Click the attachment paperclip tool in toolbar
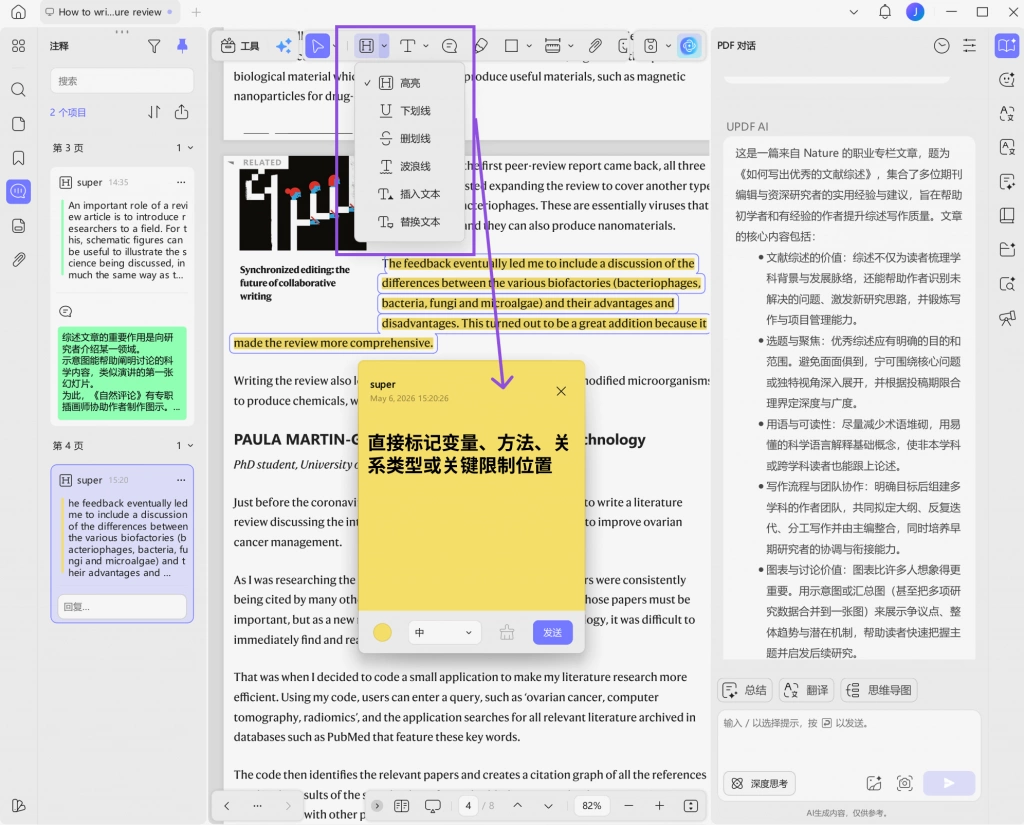This screenshot has width=1024, height=825. (595, 46)
